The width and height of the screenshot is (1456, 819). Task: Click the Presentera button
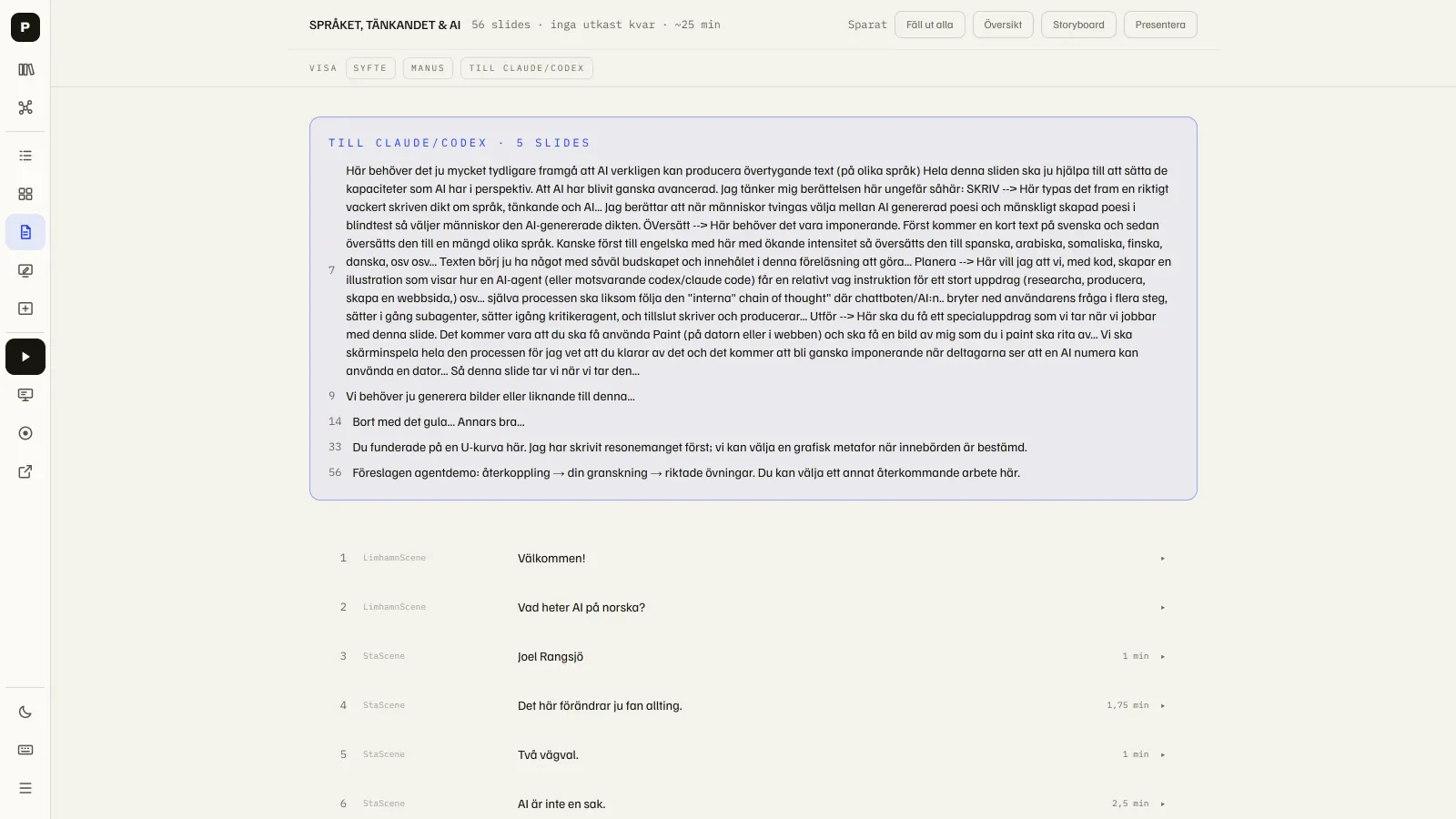tap(1160, 25)
